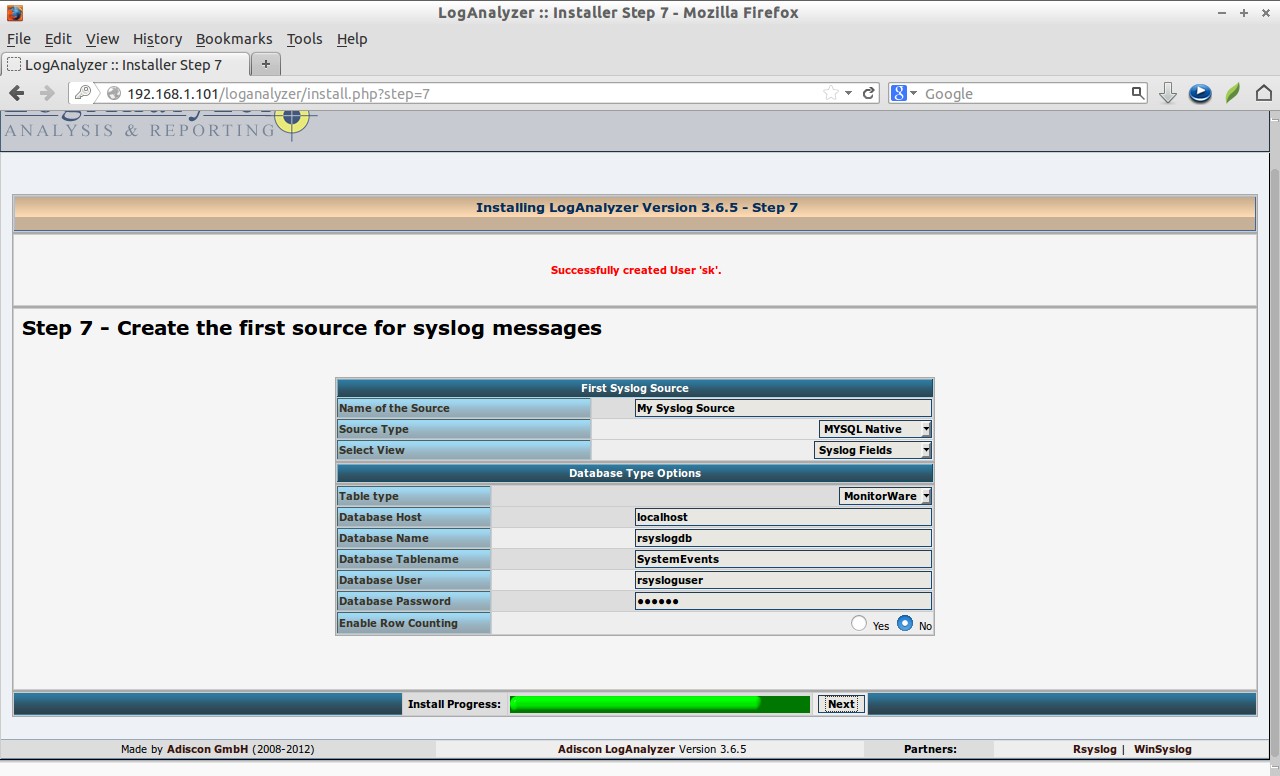Click the 'Enable Row Counting' label
1280x776 pixels.
398,623
